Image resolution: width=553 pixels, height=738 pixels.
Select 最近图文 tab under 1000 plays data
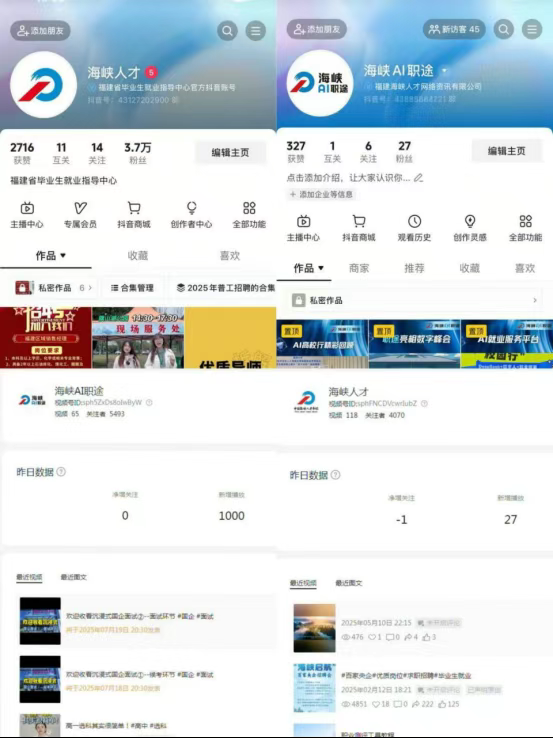point(74,577)
